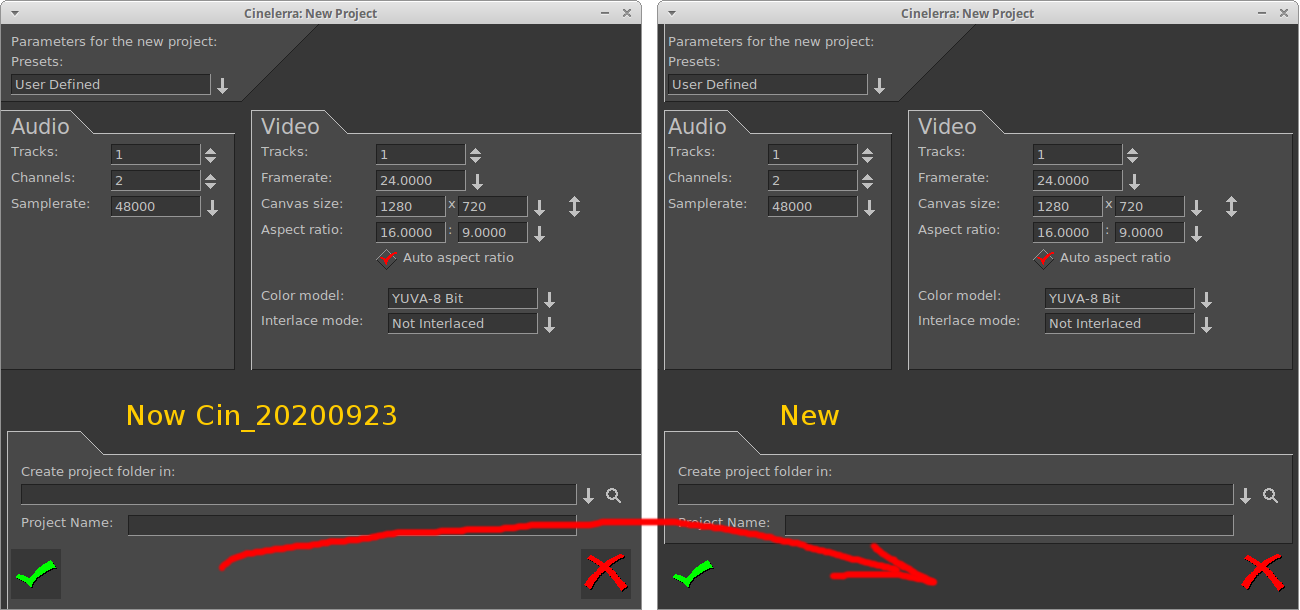Adjust audio Channels stepper in left window
Image resolution: width=1300 pixels, height=610 pixels.
pyautogui.click(x=210, y=181)
